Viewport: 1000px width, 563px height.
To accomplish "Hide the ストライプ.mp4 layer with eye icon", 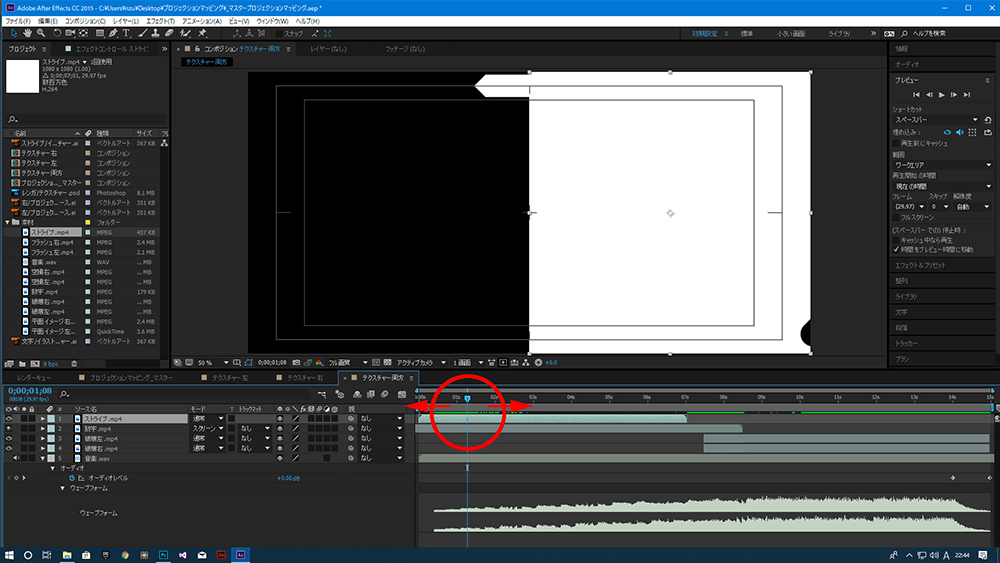I will pos(8,419).
